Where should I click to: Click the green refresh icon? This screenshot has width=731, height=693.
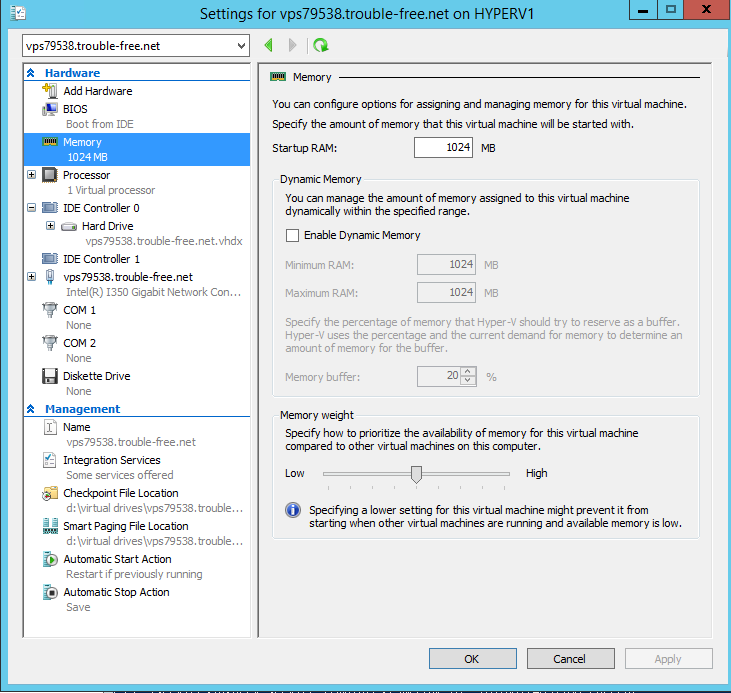click(x=321, y=45)
